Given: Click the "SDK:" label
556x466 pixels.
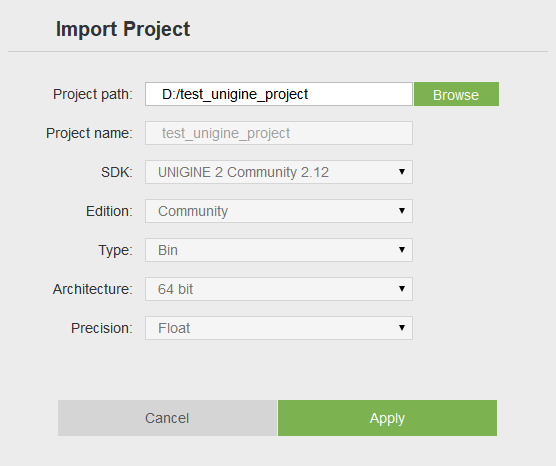Looking at the screenshot, I should point(117,172).
